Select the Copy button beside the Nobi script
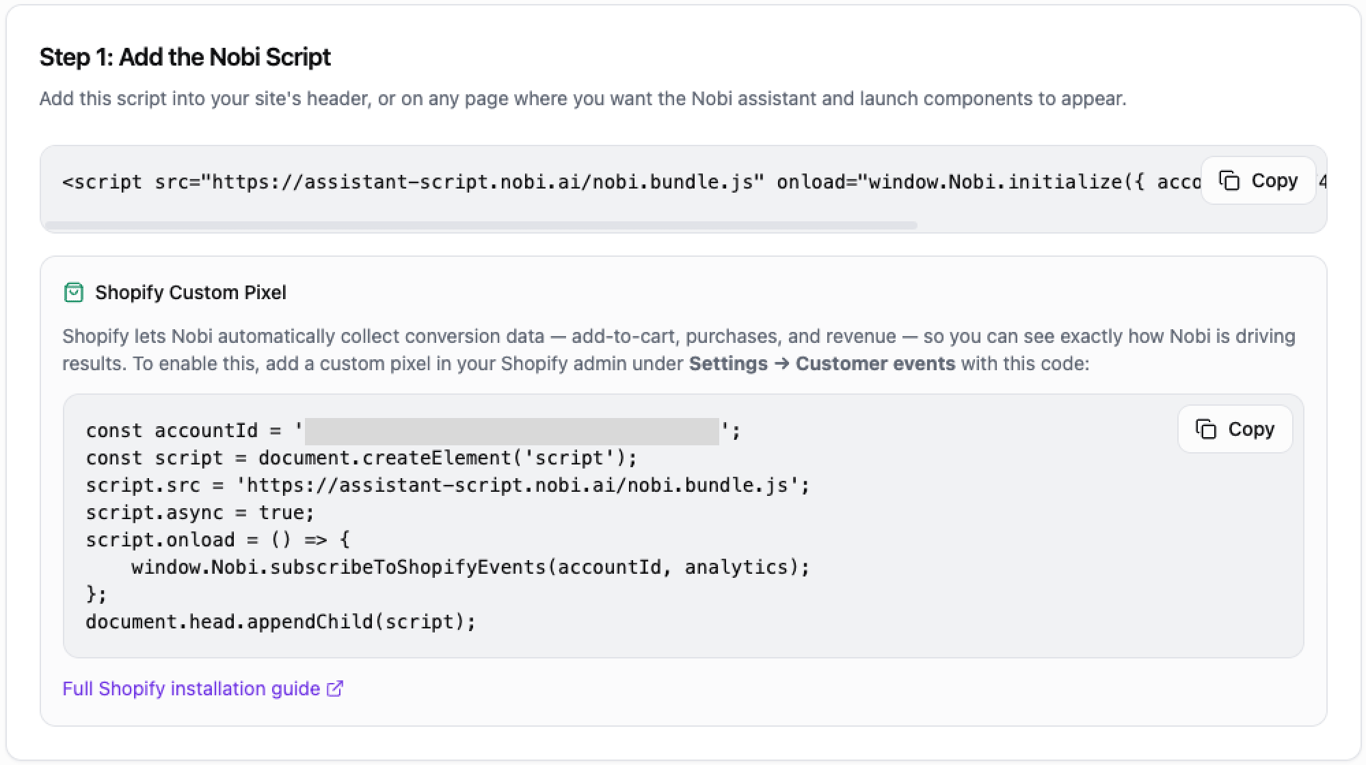 coord(1258,180)
